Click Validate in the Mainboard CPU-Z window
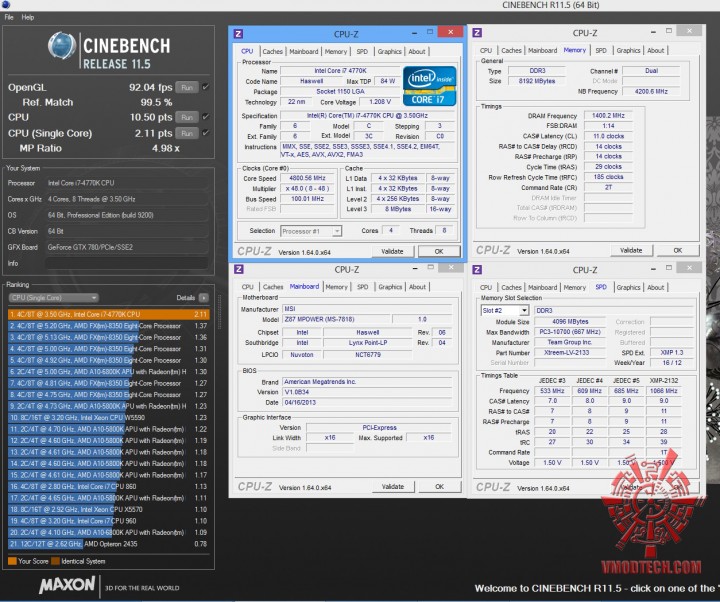This screenshot has height=602, width=720. [393, 486]
